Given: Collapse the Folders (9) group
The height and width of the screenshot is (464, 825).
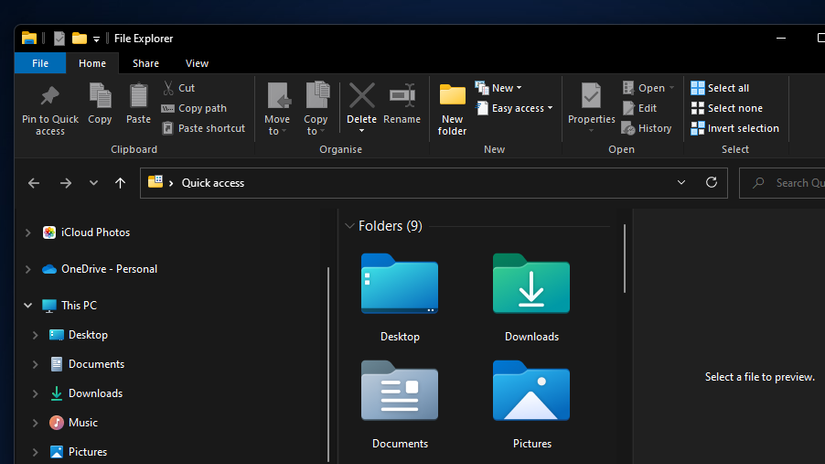Looking at the screenshot, I should 349,226.
